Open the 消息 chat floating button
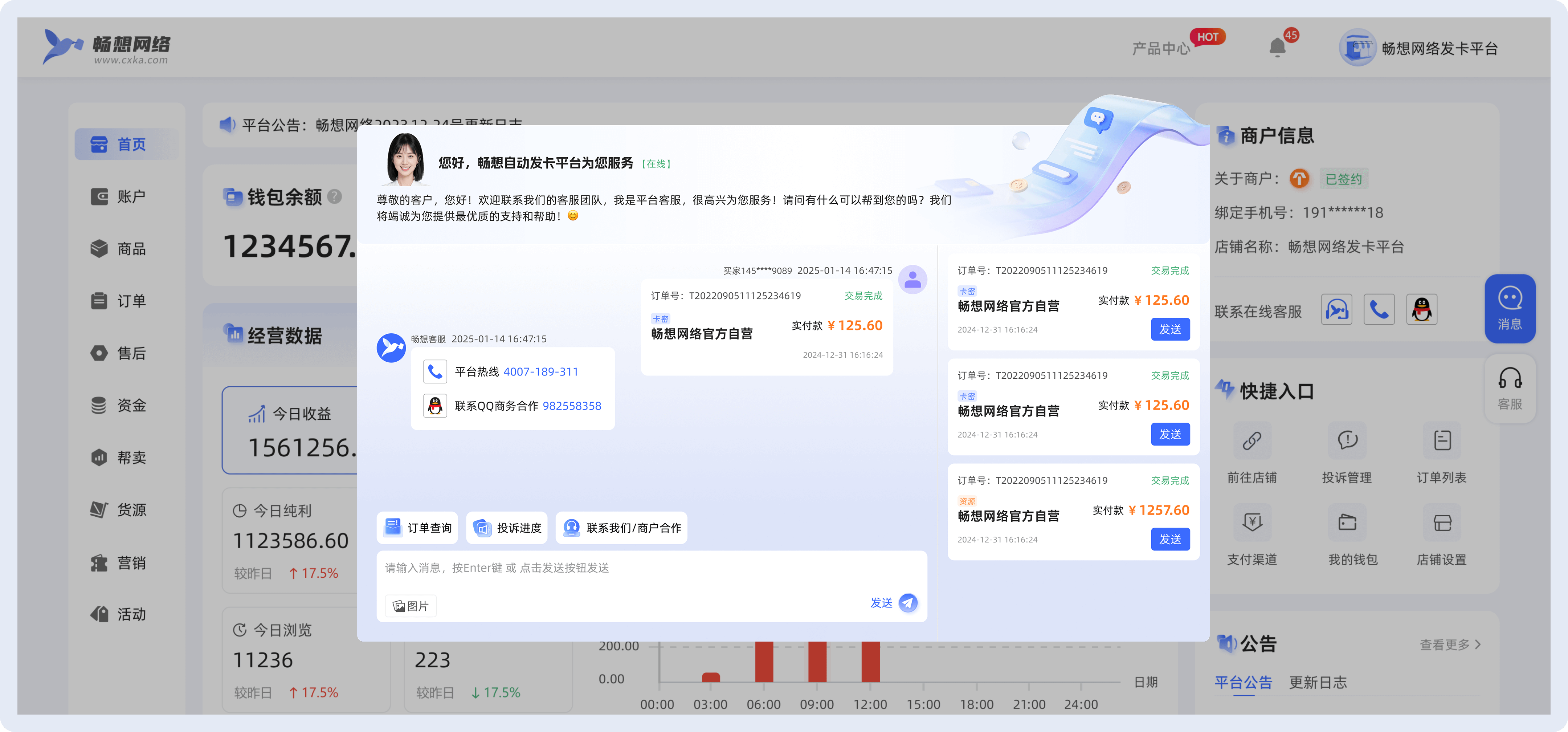This screenshot has height=732, width=1568. pyautogui.click(x=1510, y=309)
